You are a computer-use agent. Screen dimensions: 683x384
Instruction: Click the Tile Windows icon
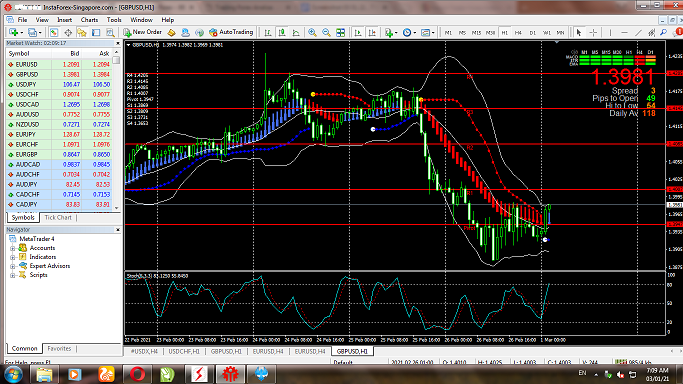click(x=341, y=32)
